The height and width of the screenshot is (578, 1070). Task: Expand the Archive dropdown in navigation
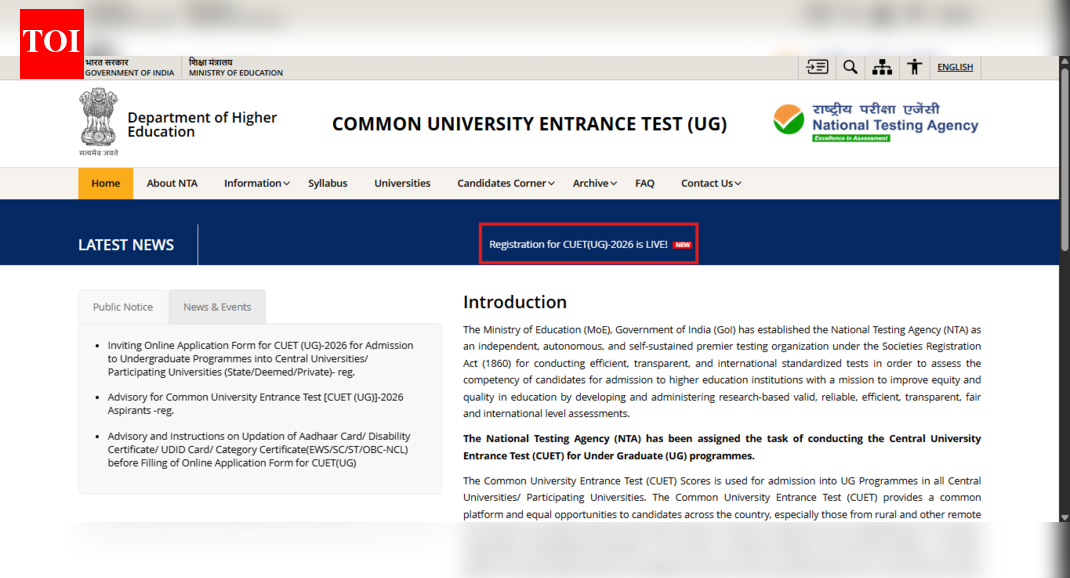coord(593,183)
